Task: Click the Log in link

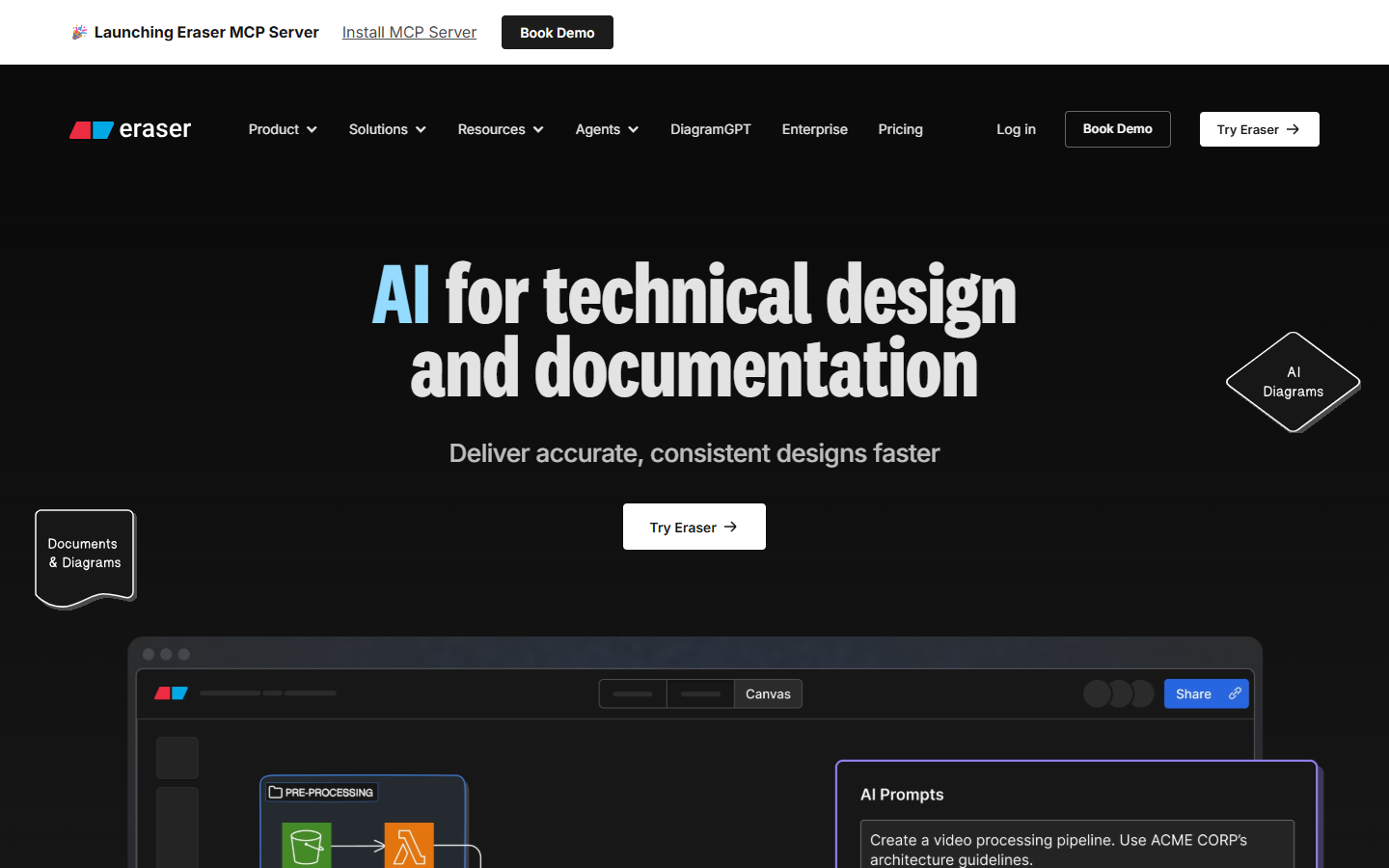Action: click(1016, 129)
